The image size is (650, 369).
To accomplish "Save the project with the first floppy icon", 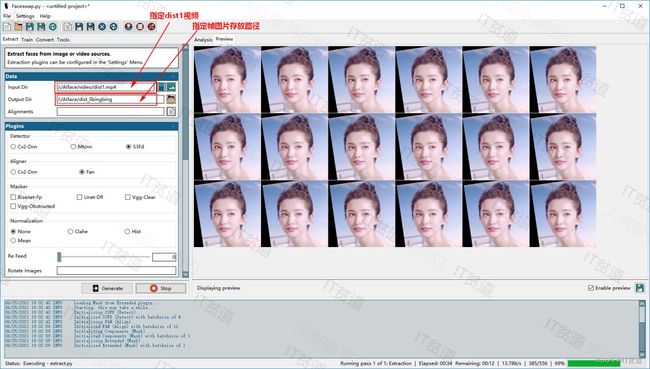I will pos(29,27).
